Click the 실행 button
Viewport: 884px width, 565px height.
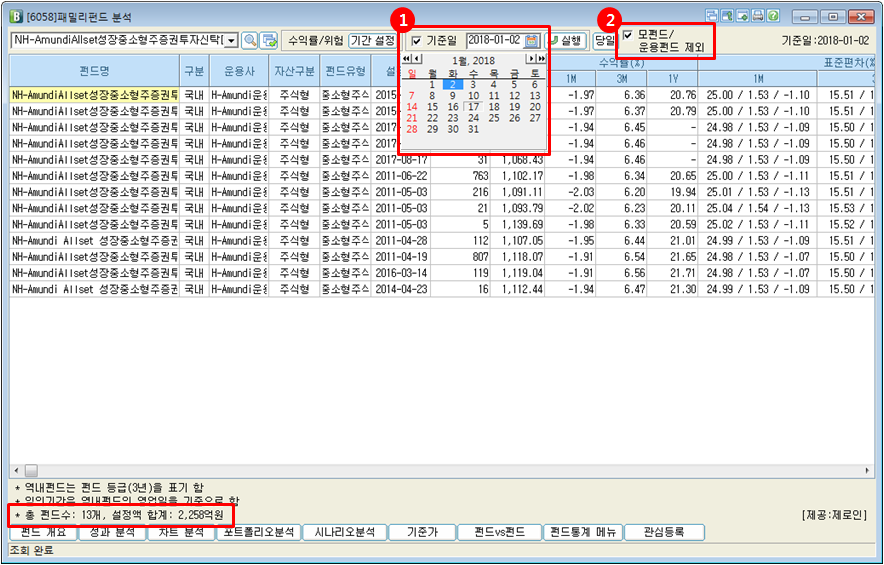565,41
